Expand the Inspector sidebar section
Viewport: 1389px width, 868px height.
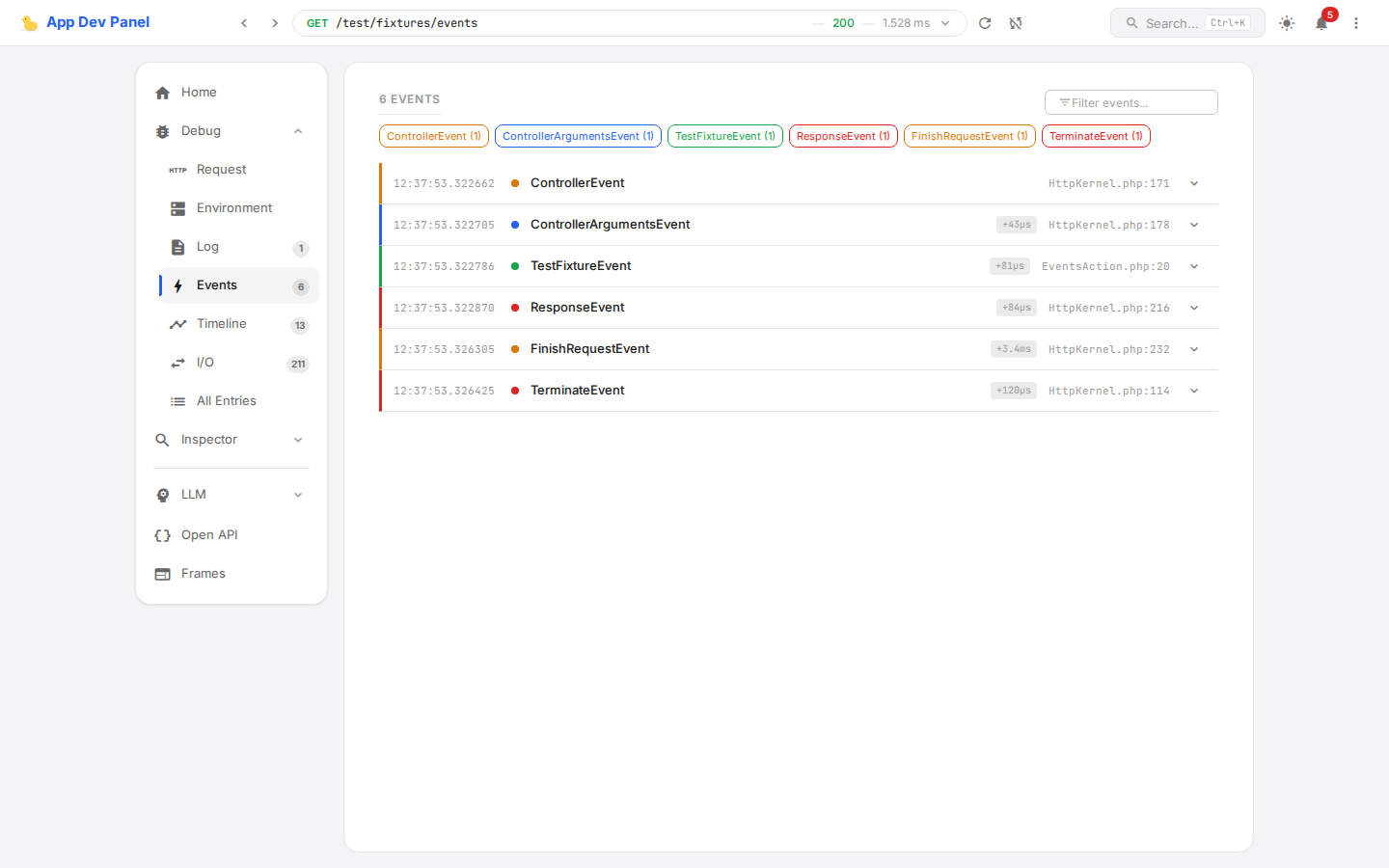298,440
